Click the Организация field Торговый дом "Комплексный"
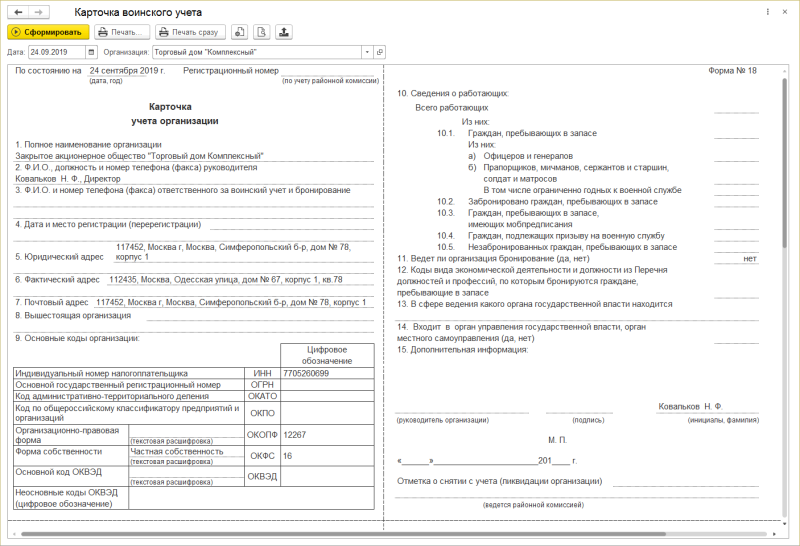 [x=257, y=52]
